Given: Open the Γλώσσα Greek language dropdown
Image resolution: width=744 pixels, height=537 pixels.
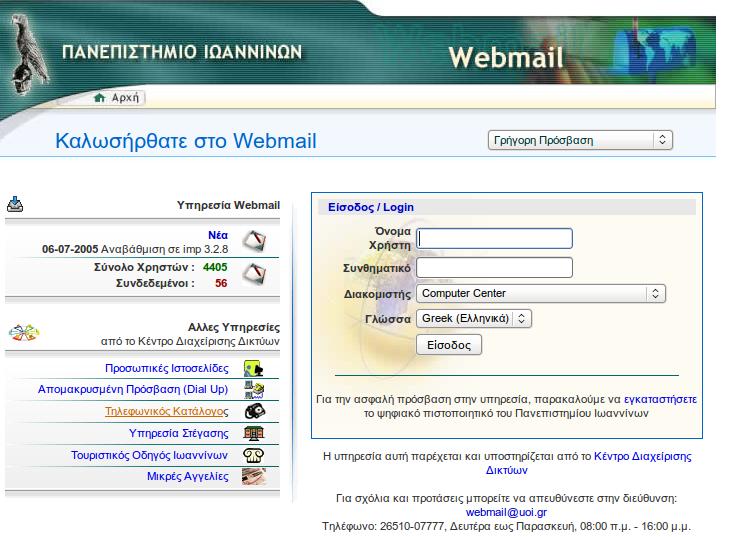Looking at the screenshot, I should 474,318.
